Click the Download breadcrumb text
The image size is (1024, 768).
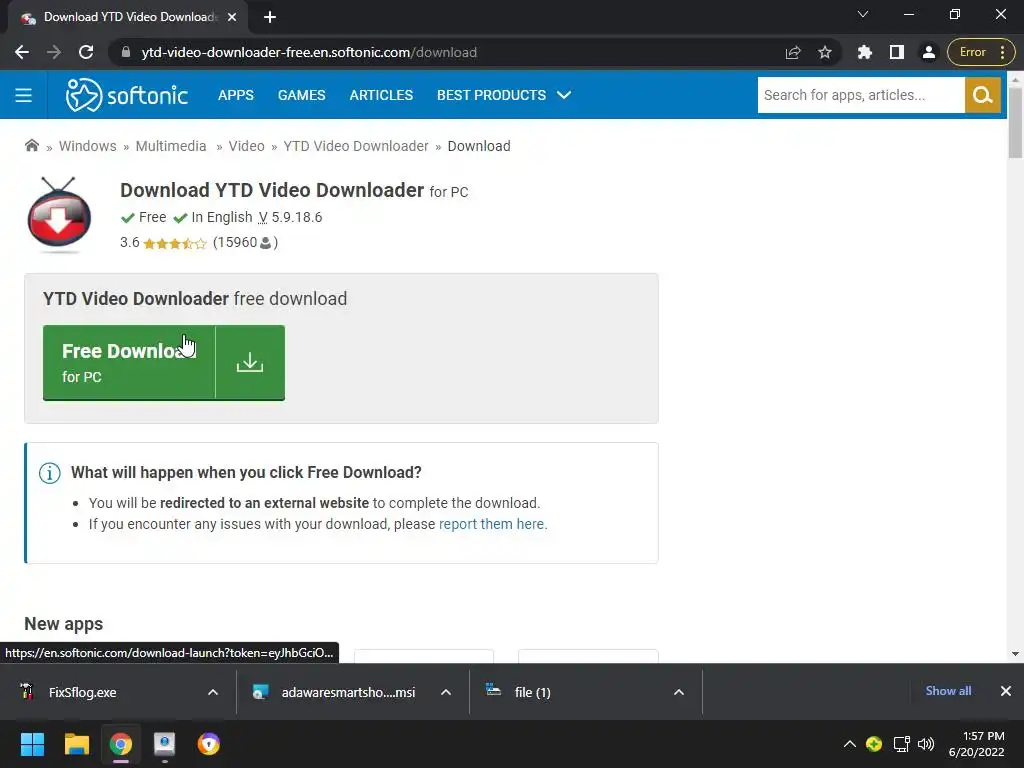click(x=479, y=146)
